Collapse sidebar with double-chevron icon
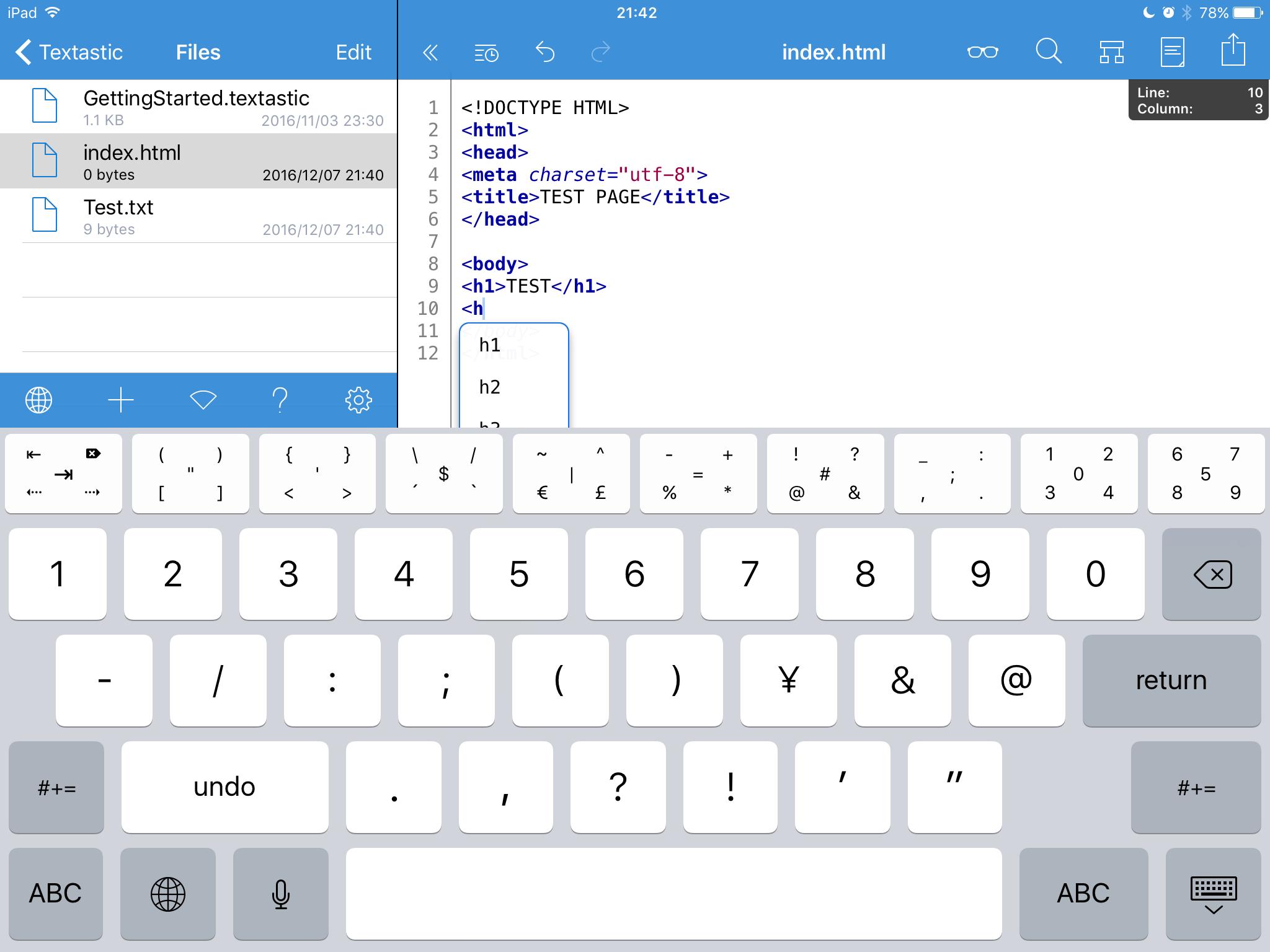This screenshot has width=1270, height=952. click(x=430, y=53)
